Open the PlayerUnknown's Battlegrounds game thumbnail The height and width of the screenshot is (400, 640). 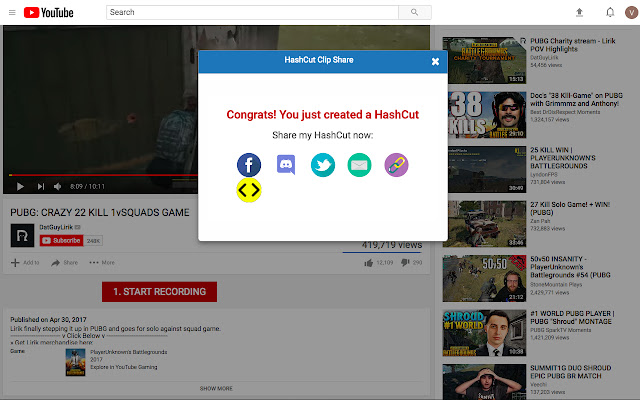click(76, 362)
